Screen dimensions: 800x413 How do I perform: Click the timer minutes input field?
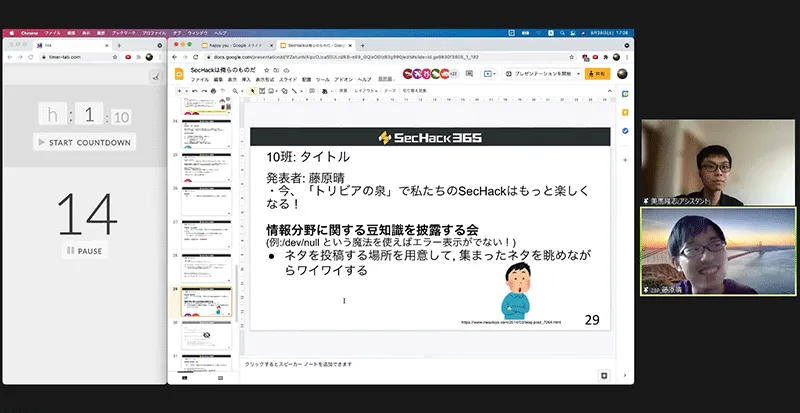(x=87, y=115)
